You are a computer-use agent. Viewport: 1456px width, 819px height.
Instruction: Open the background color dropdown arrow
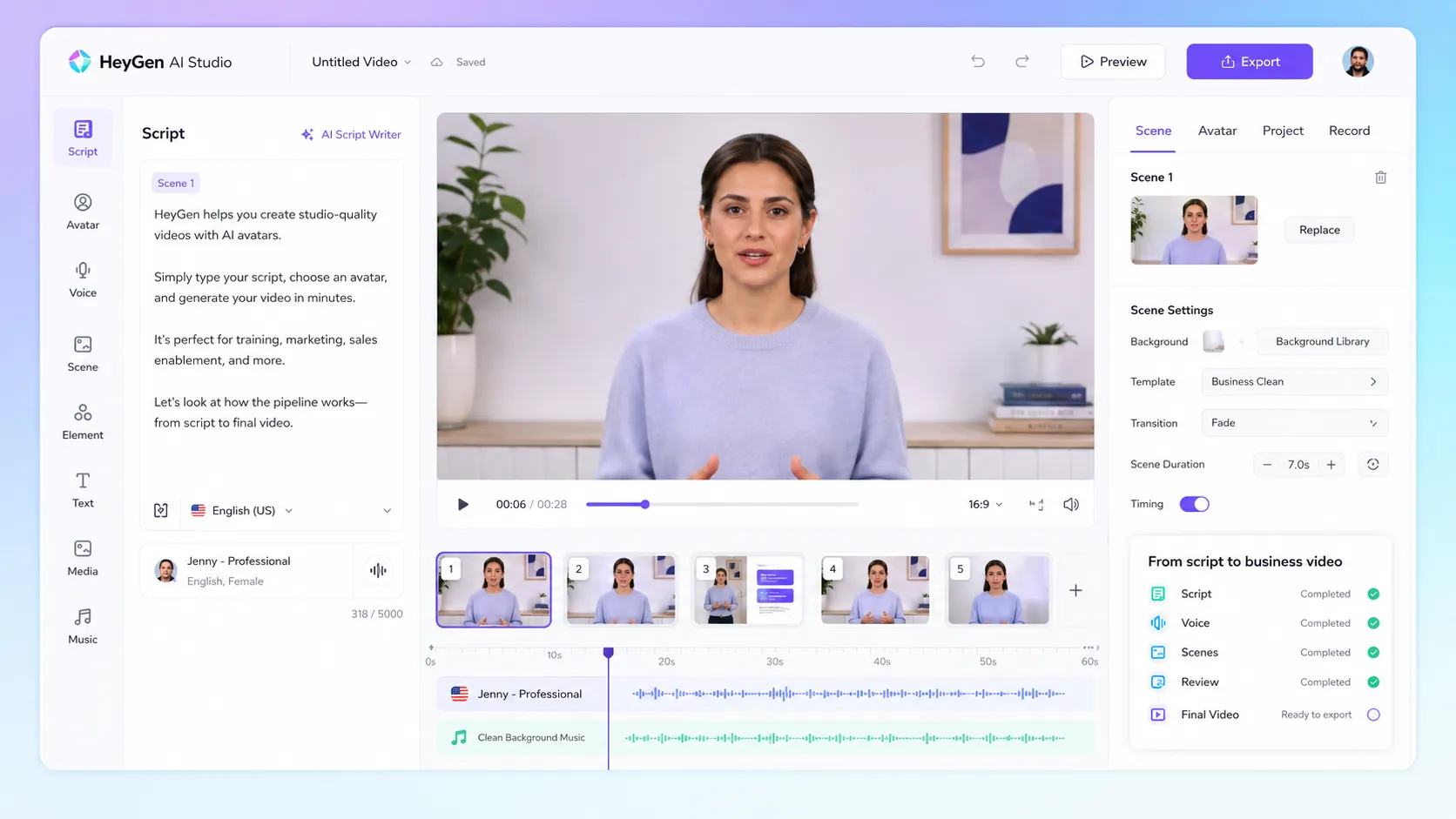click(x=1241, y=341)
